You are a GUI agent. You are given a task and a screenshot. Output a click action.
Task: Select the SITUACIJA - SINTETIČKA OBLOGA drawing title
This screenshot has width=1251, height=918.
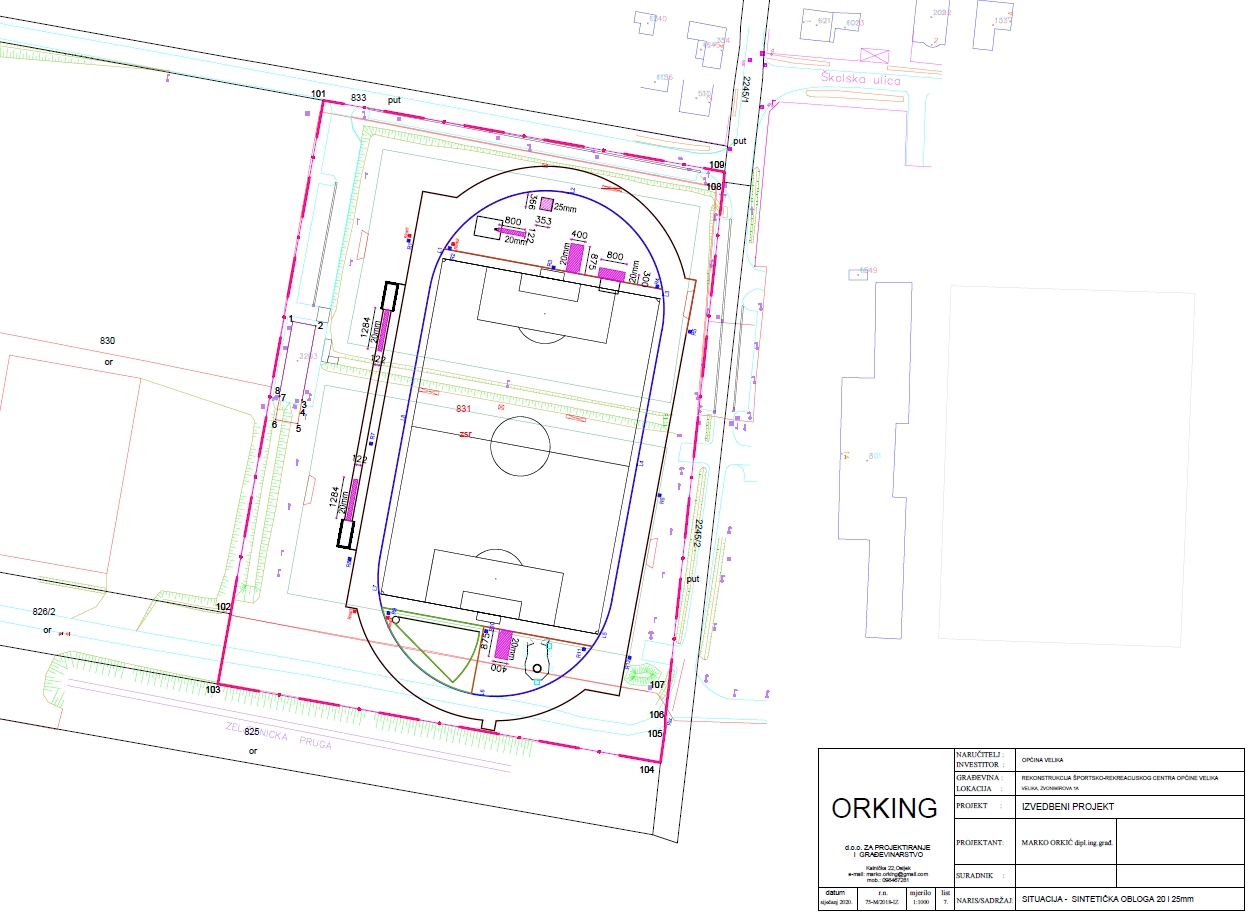point(1107,900)
